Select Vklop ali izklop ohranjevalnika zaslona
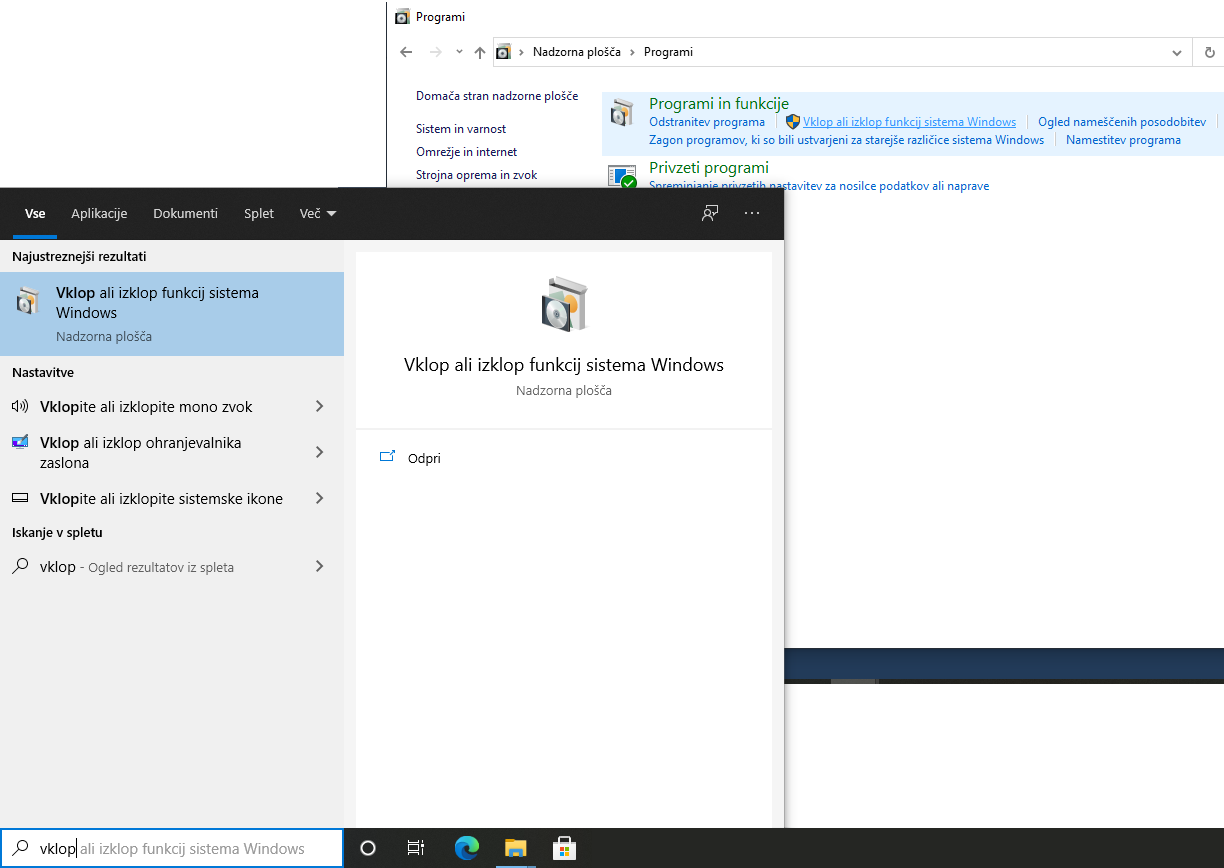The width and height of the screenshot is (1224, 868). pyautogui.click(x=172, y=452)
